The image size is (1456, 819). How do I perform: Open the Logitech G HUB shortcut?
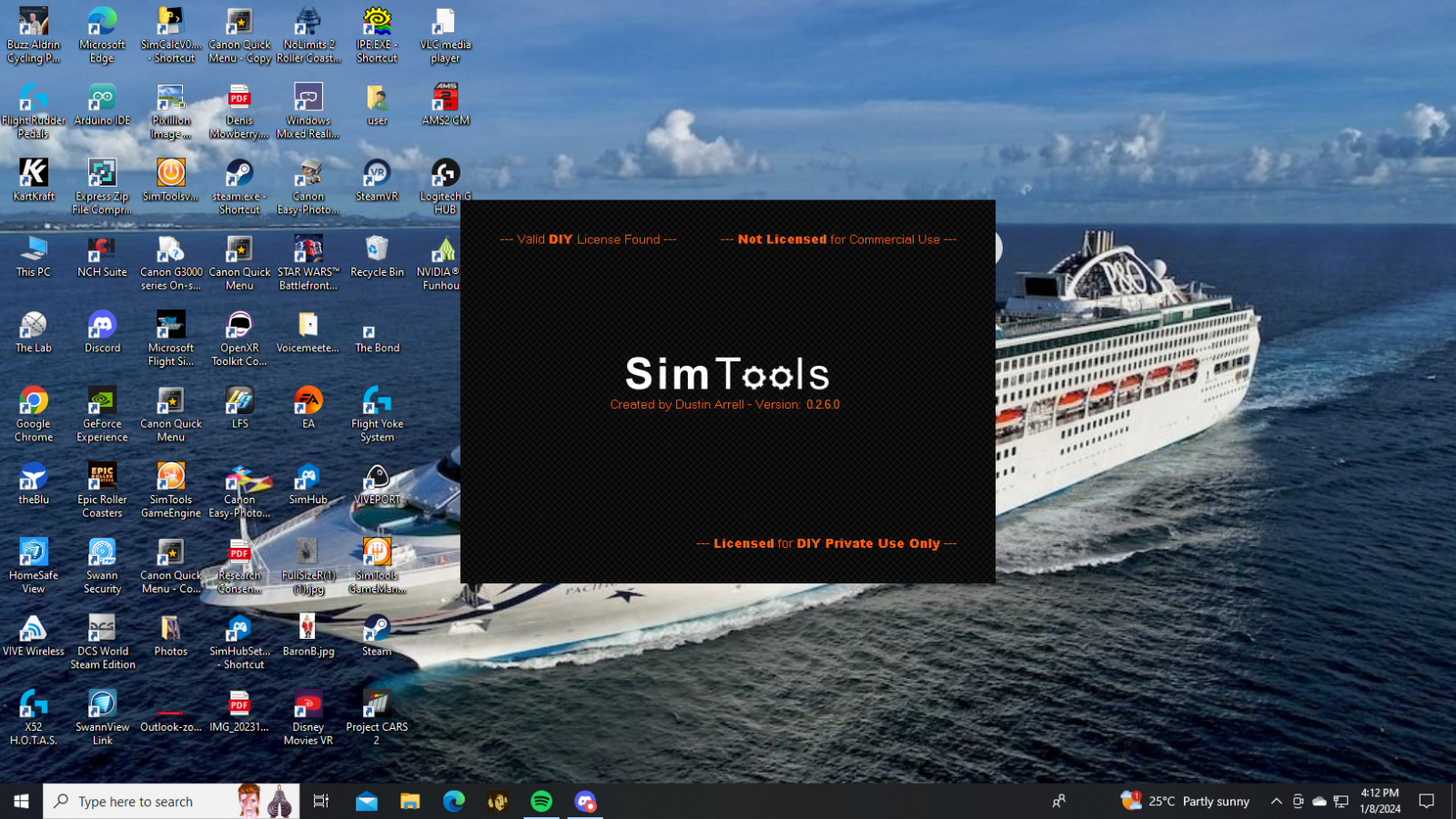tap(445, 187)
